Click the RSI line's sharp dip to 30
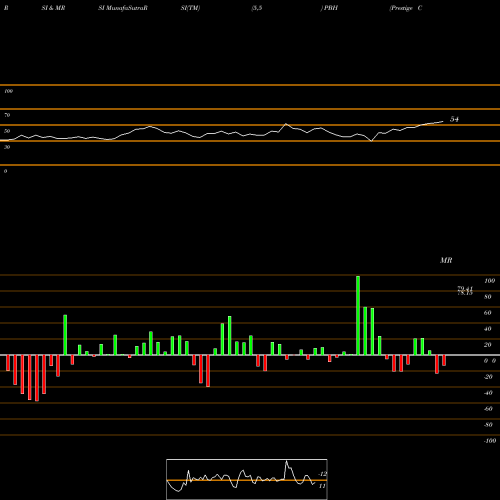The width and height of the screenshot is (500, 500). (372, 141)
